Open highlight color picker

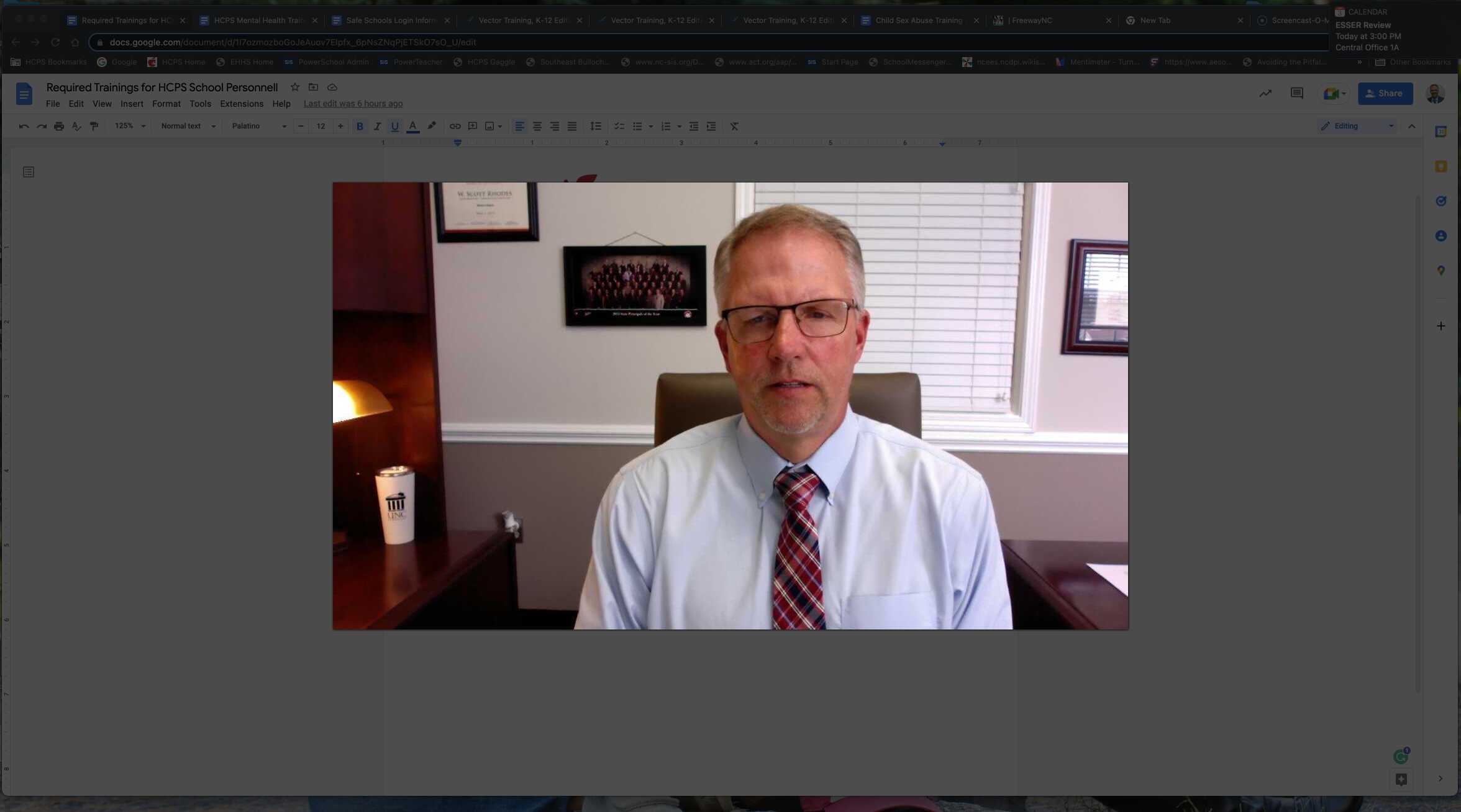coord(432,126)
